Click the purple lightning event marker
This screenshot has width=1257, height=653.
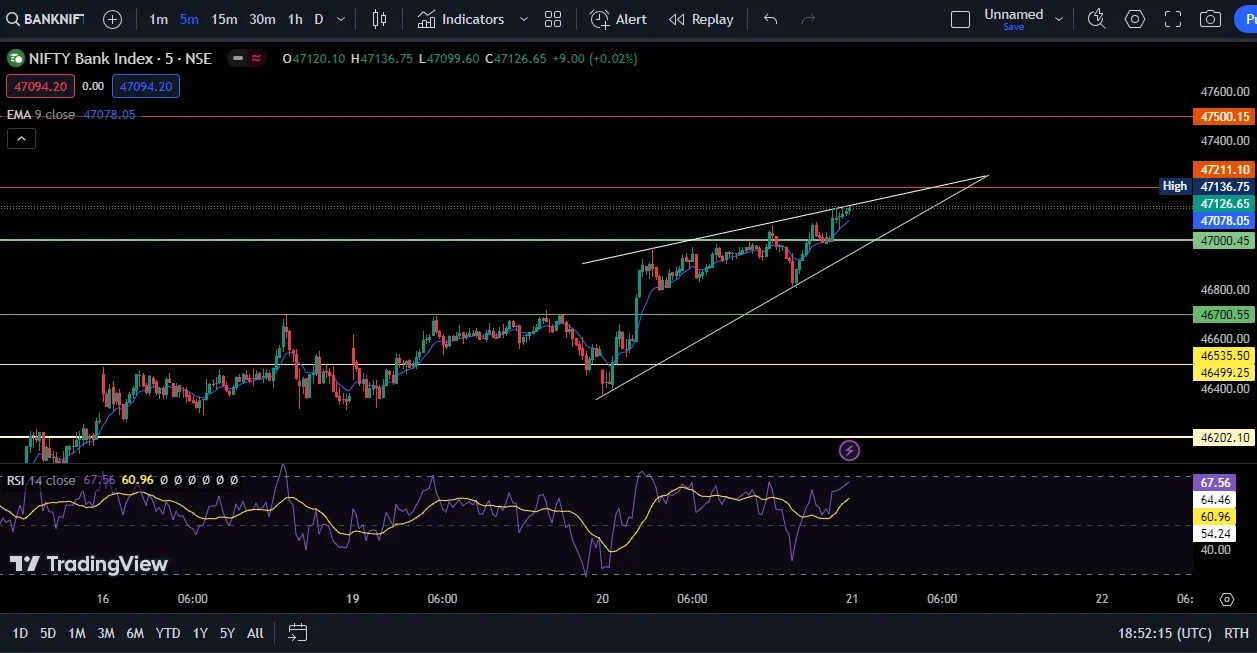tap(849, 451)
